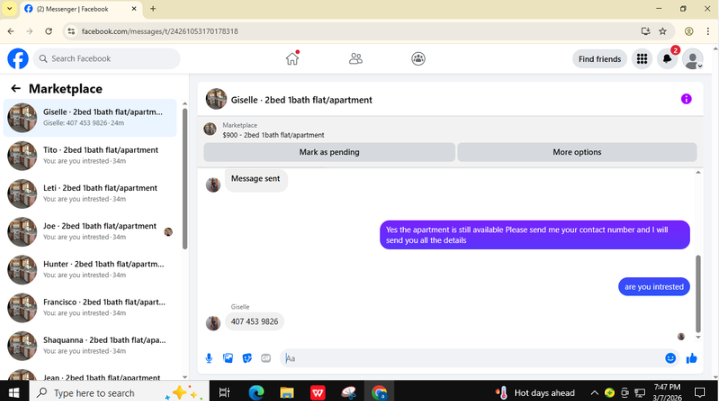Screen dimensions: 719x401
Task: View site information icon
Action: [71, 31]
